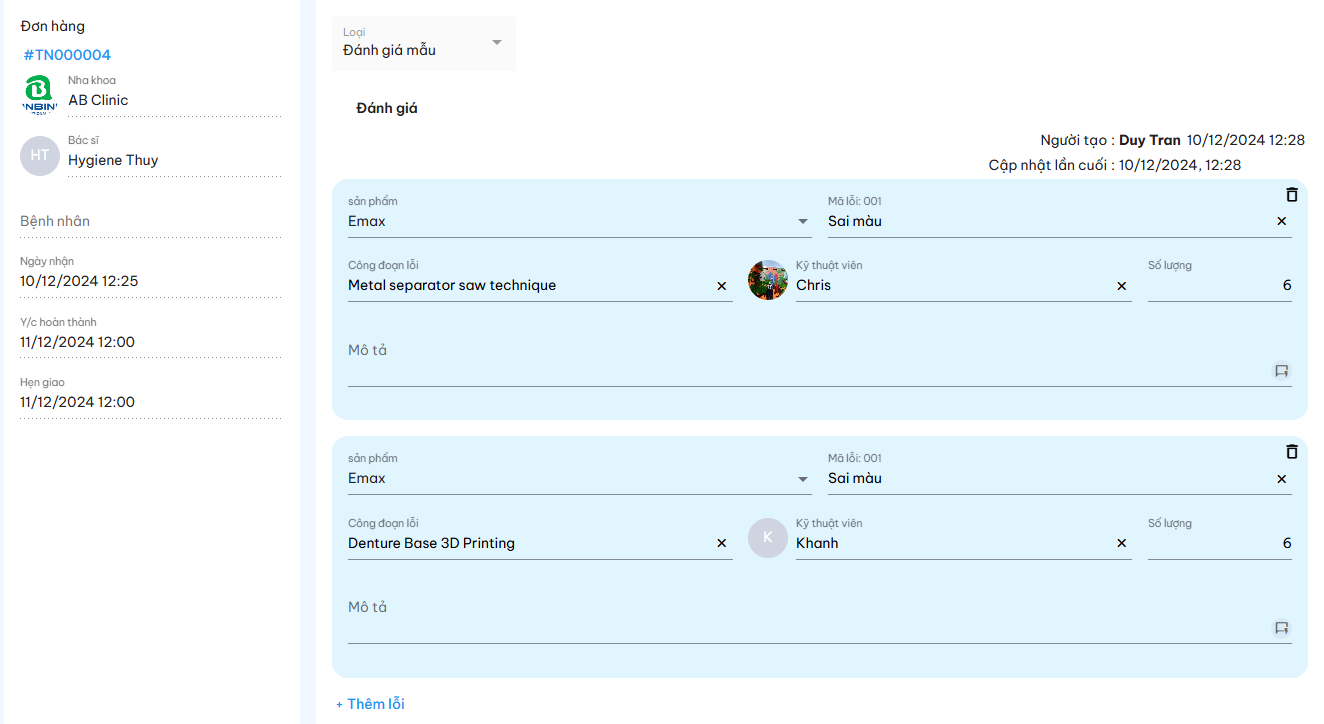Clear Metal separator saw technique stage
This screenshot has width=1324, height=724.
[722, 286]
